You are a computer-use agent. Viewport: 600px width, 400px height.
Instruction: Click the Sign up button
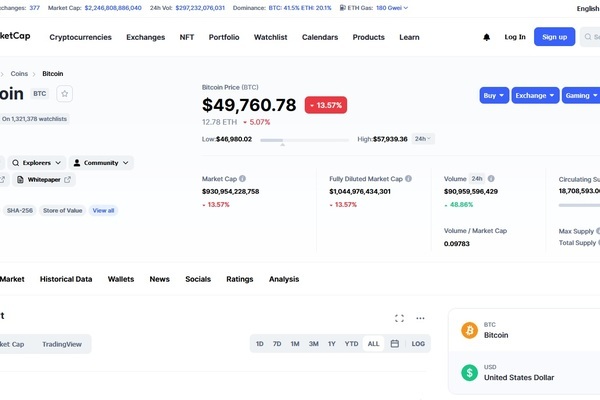554,37
